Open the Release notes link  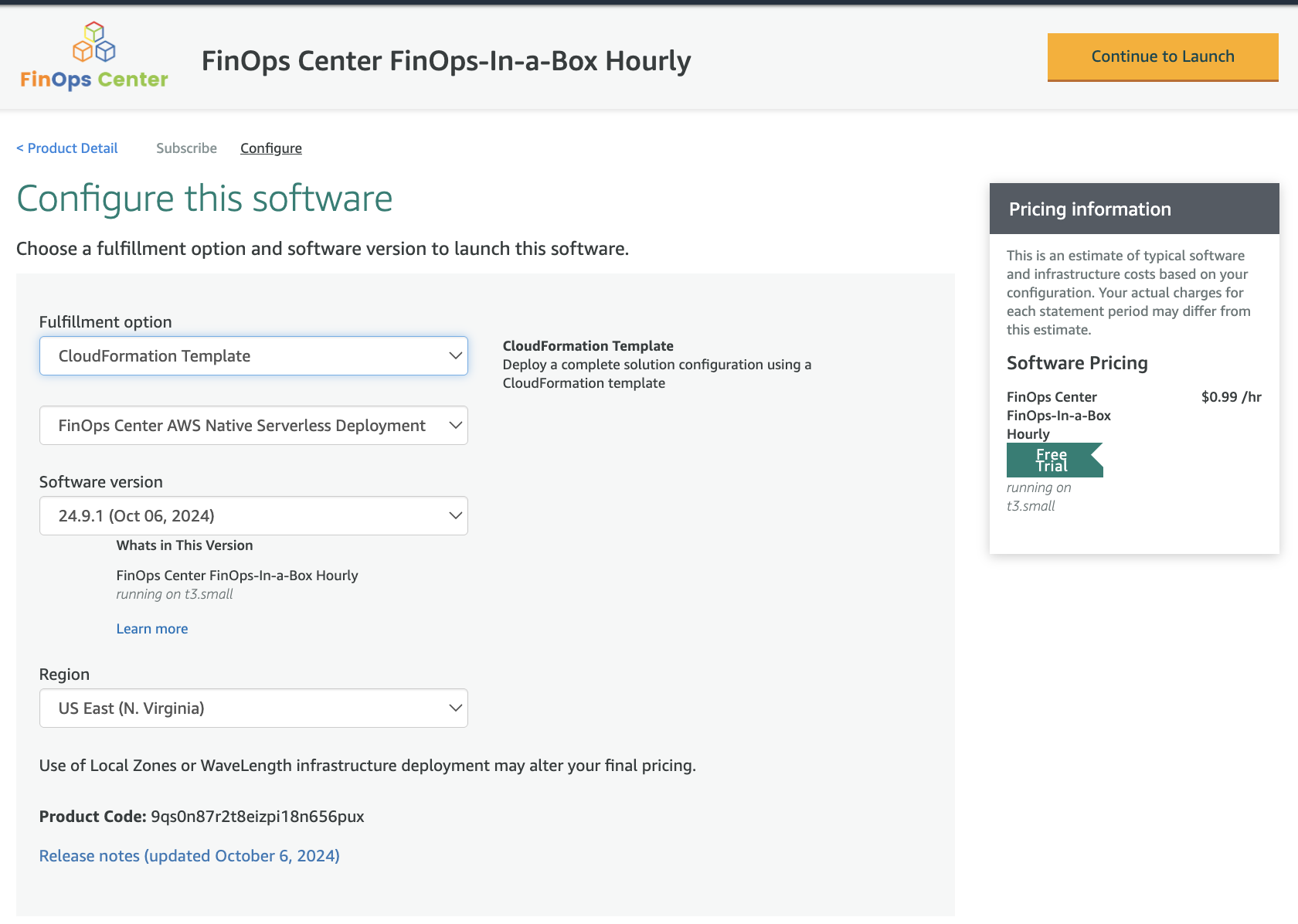tap(189, 856)
